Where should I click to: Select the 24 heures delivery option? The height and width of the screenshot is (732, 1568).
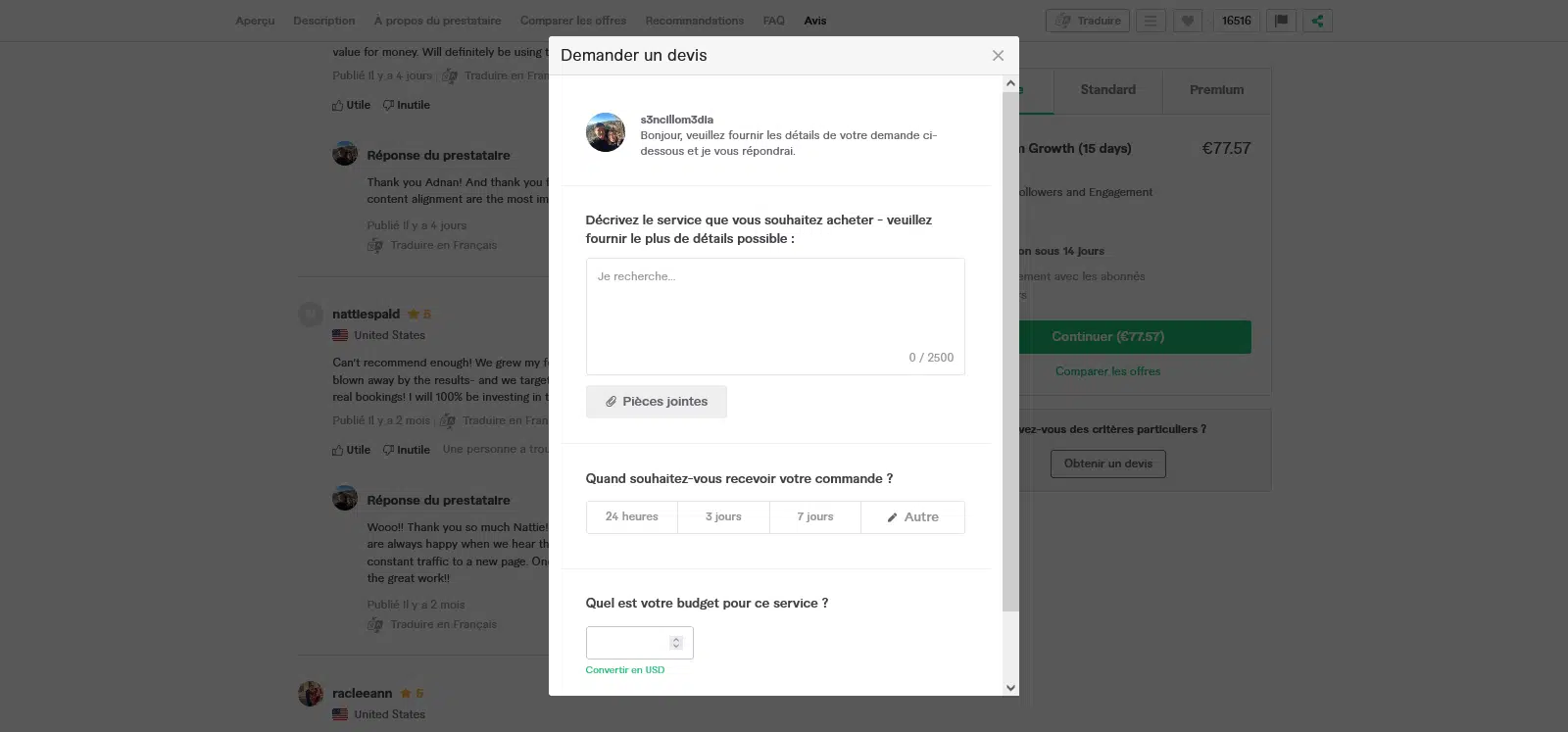[x=631, y=517]
